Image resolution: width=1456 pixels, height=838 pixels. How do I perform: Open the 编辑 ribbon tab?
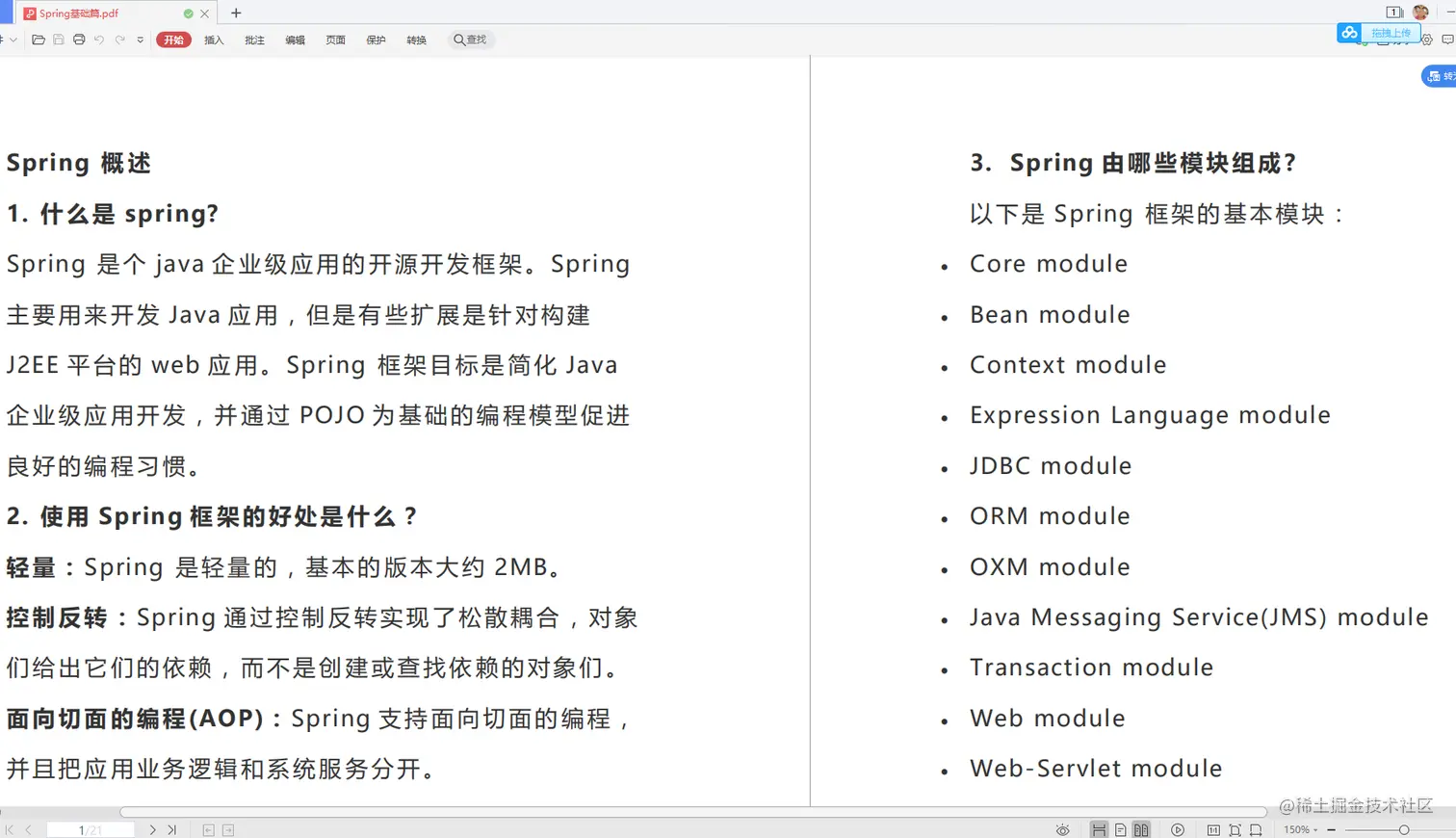point(295,39)
